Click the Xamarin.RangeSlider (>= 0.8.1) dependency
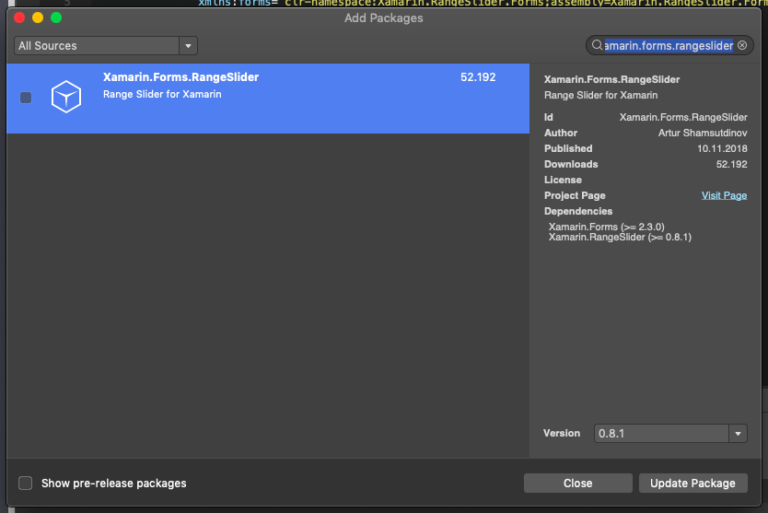This screenshot has height=513, width=768. pyautogui.click(x=620, y=237)
